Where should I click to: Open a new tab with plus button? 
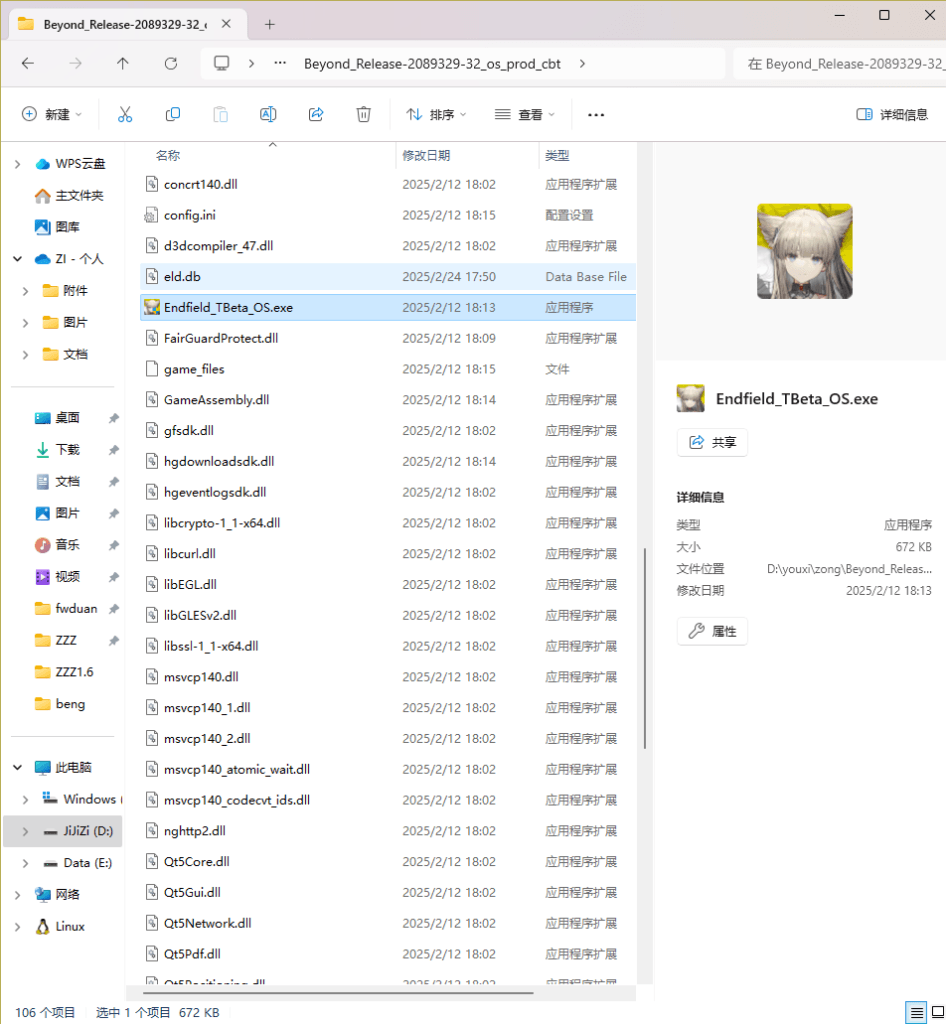[270, 24]
